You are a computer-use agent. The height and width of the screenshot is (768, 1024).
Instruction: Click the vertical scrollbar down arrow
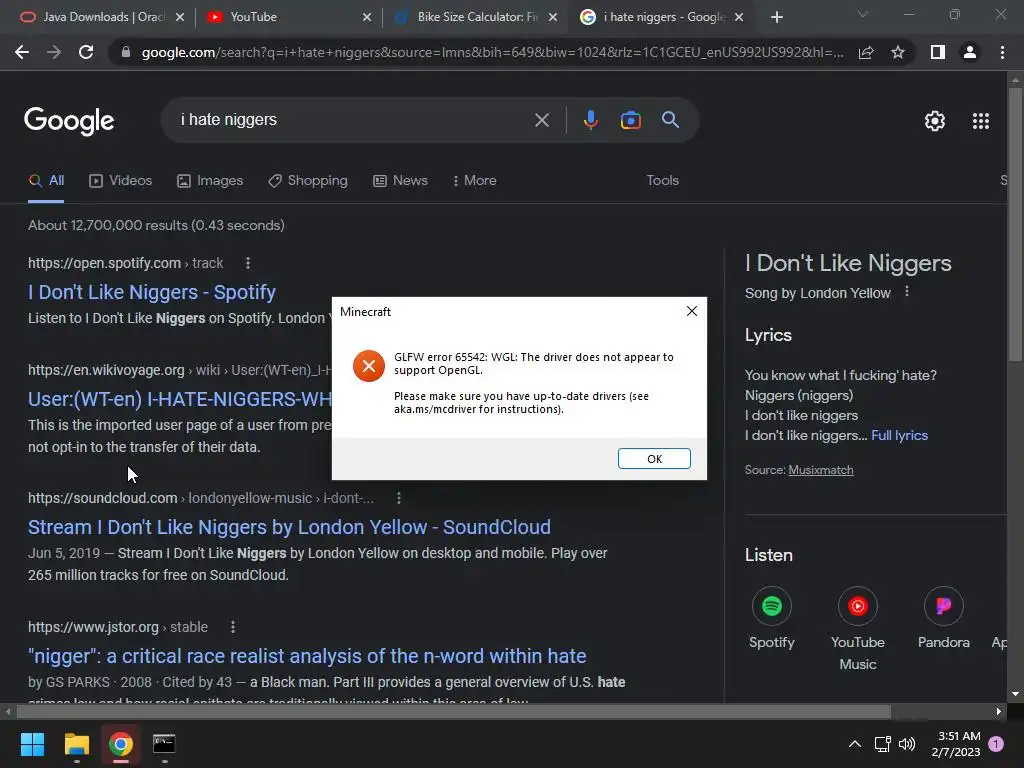1015,694
